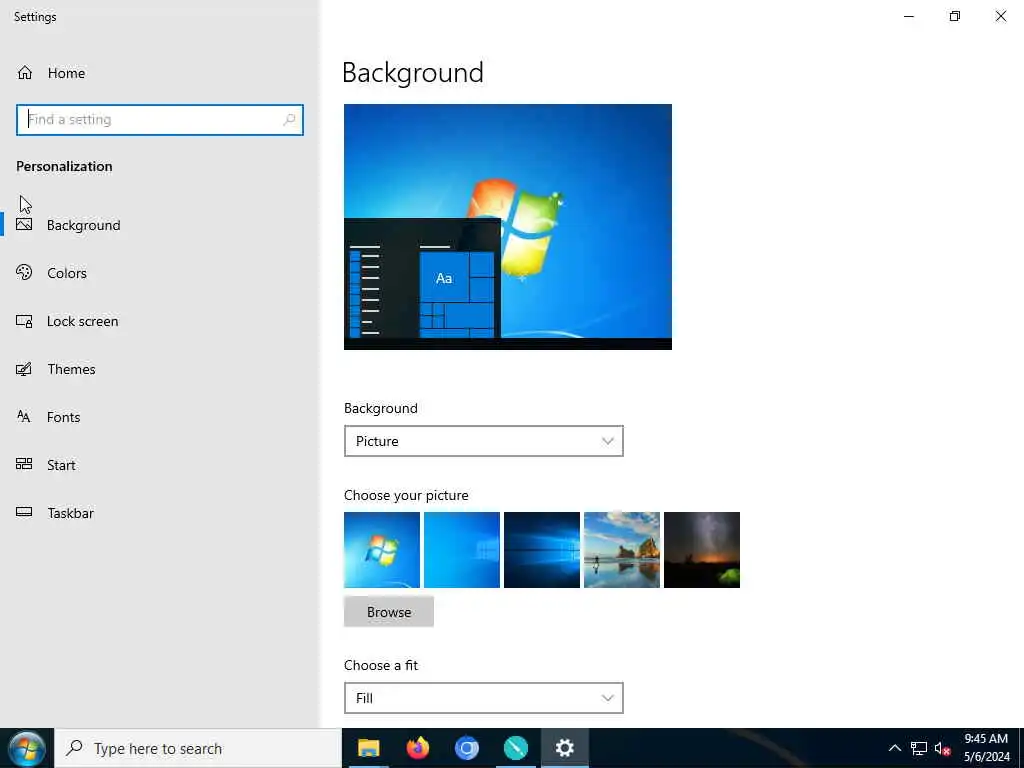Restore down the Settings window

coord(955,16)
